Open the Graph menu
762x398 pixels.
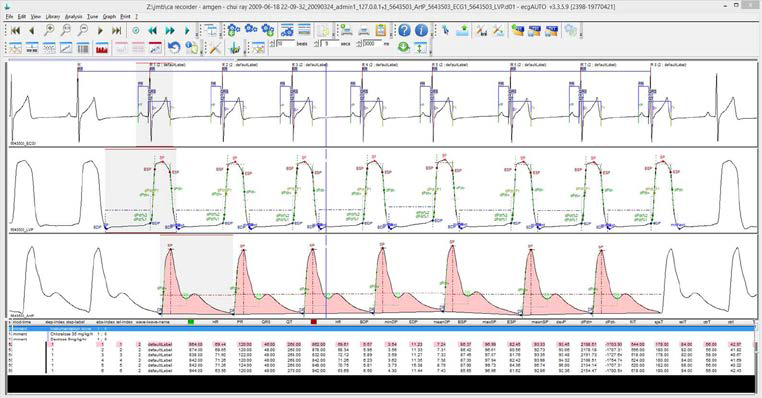pyautogui.click(x=109, y=17)
